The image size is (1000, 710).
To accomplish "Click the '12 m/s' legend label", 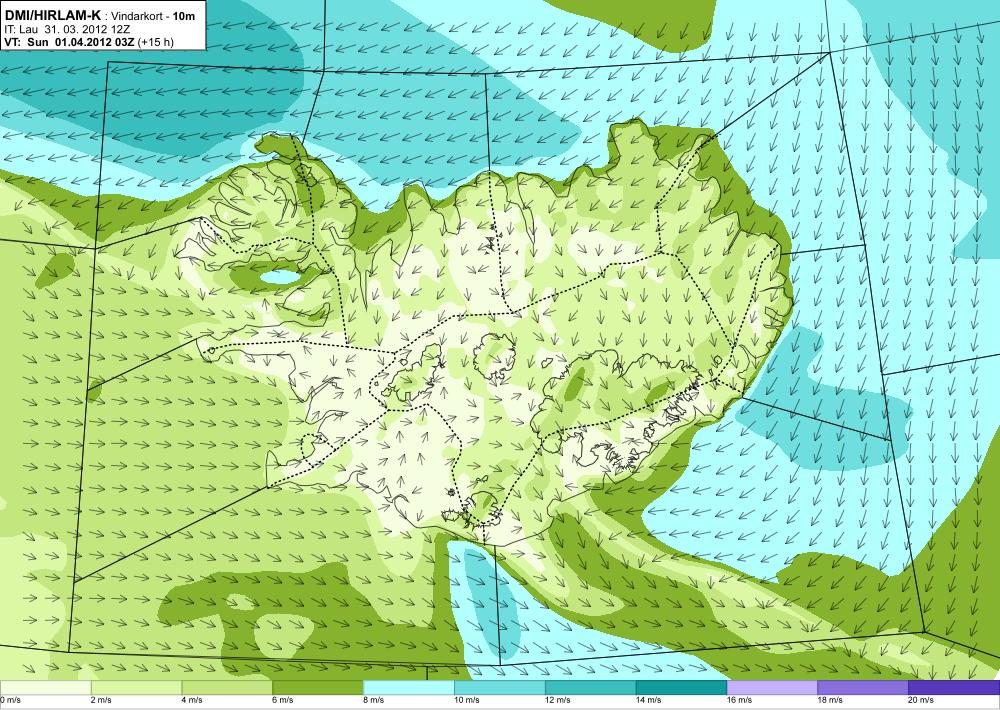I will click(x=557, y=700).
